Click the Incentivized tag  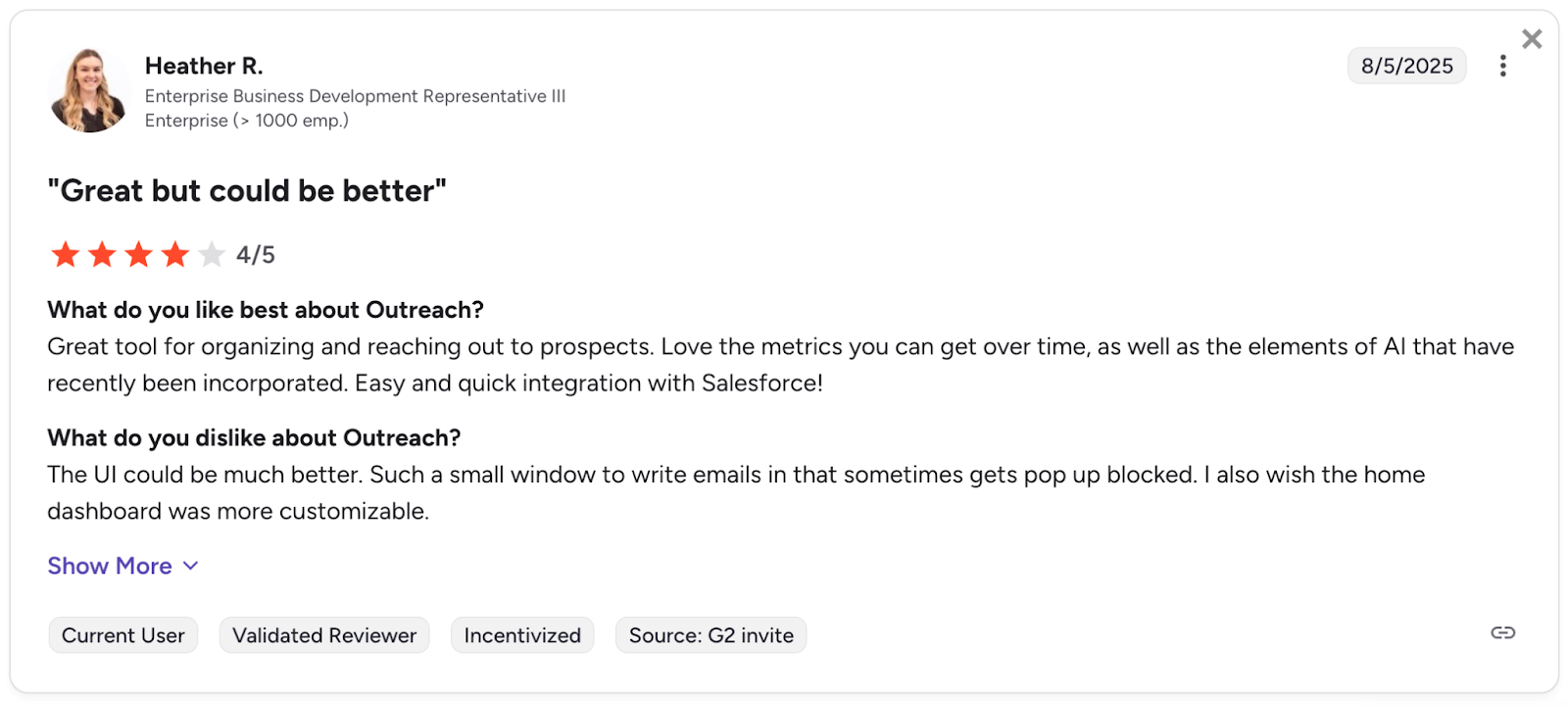tap(522, 635)
